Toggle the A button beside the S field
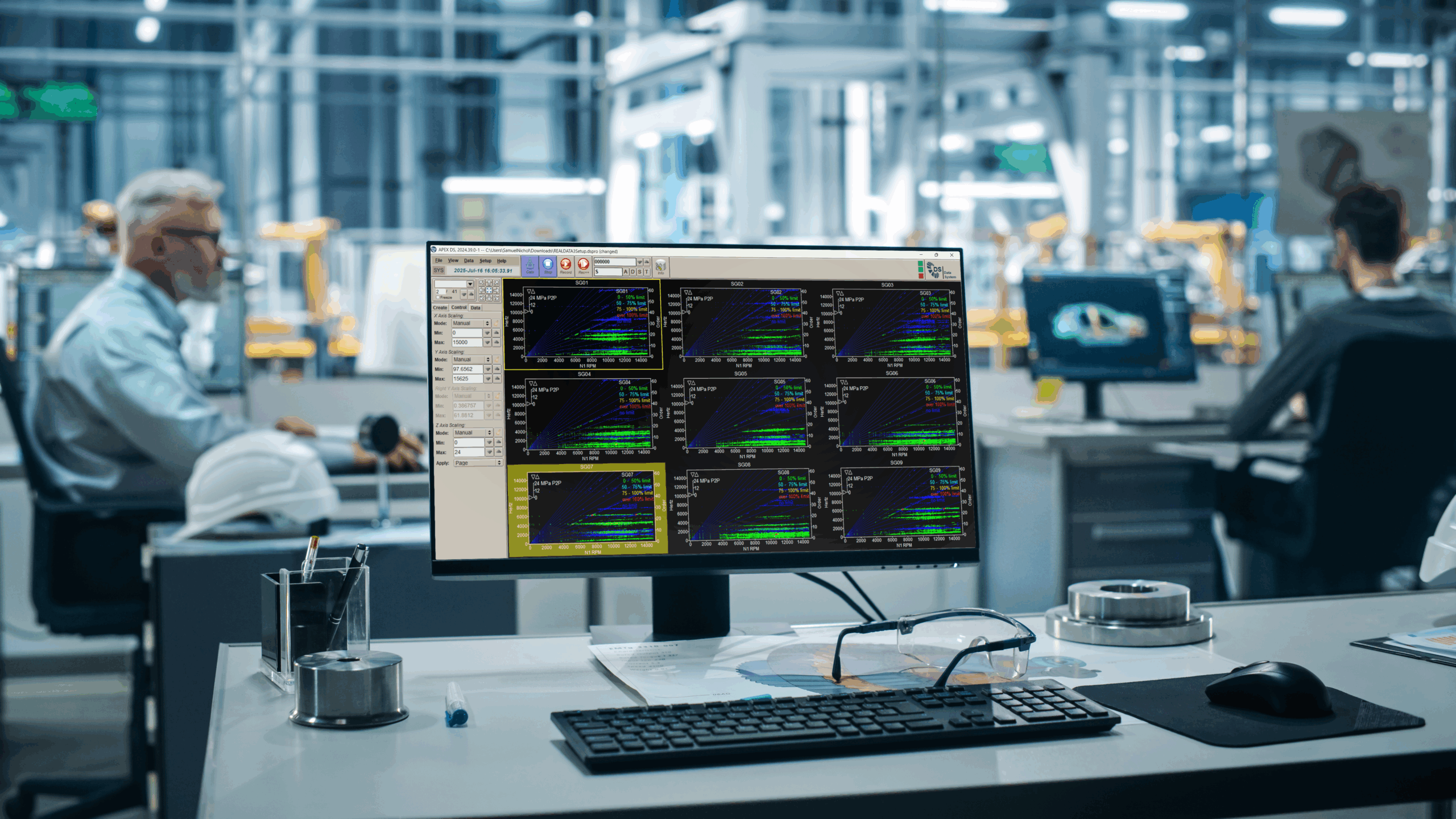The width and height of the screenshot is (1456, 819). [x=626, y=272]
